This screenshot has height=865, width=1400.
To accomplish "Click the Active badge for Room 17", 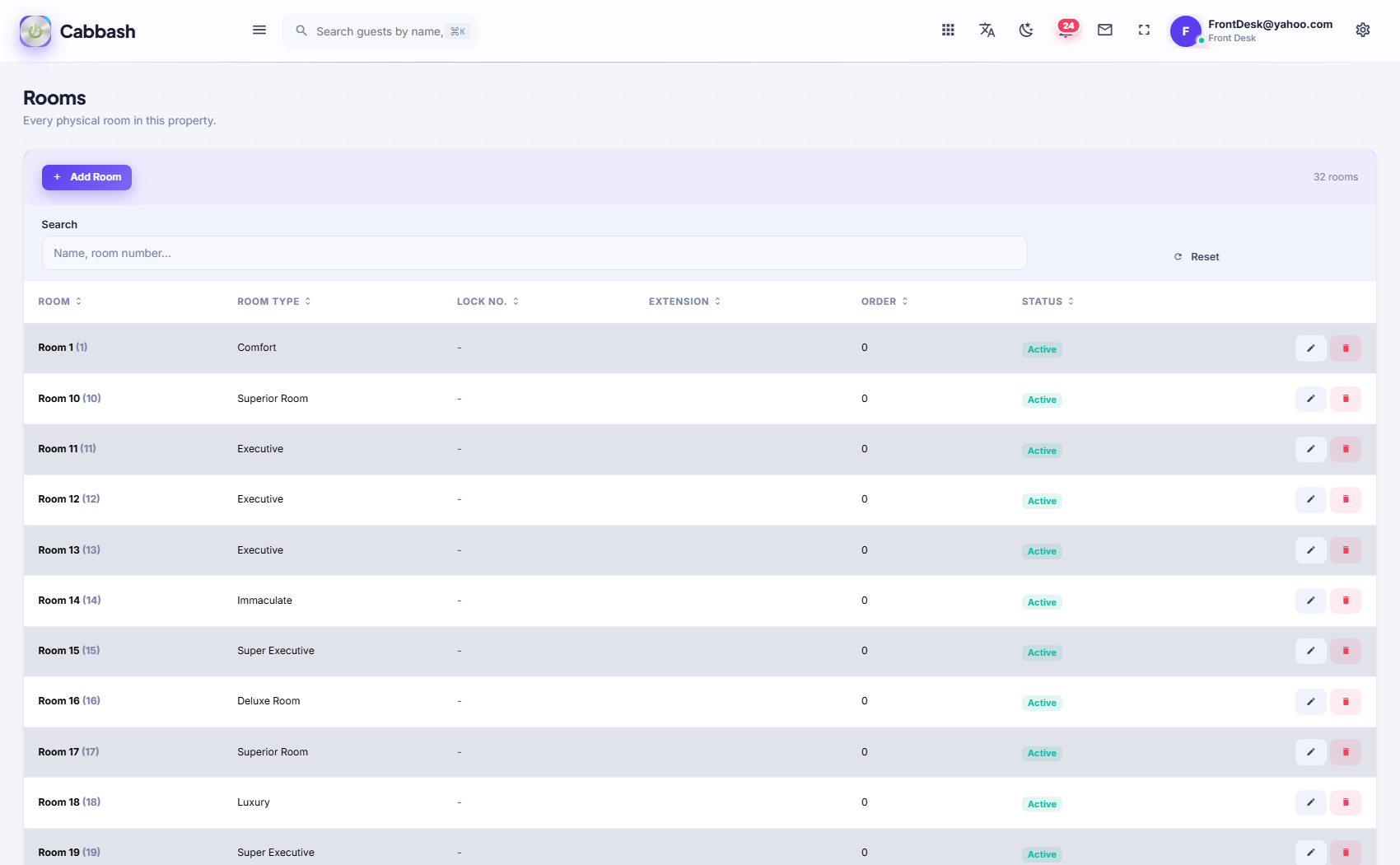I will [1042, 753].
